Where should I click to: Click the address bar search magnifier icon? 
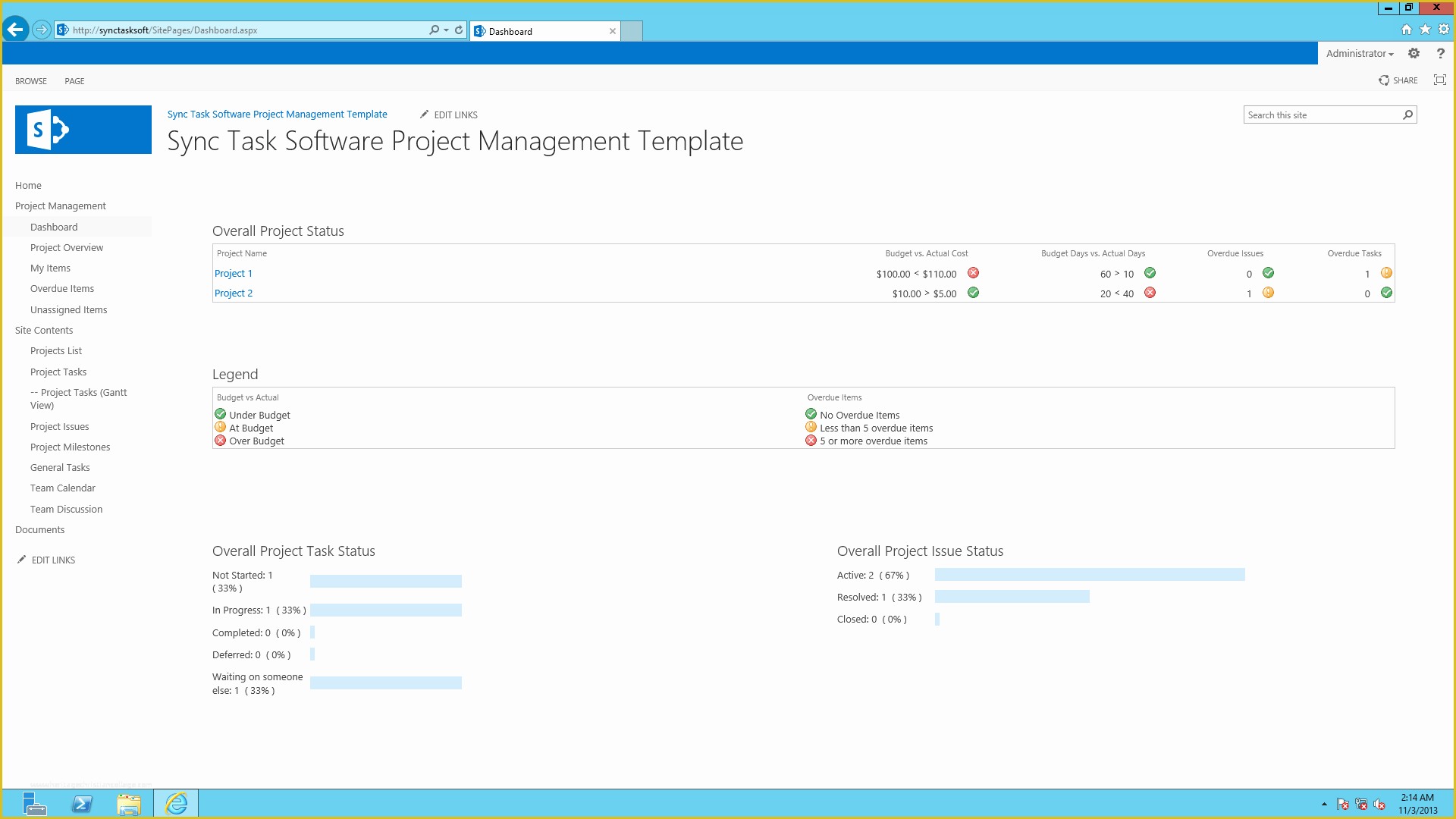pyautogui.click(x=434, y=30)
